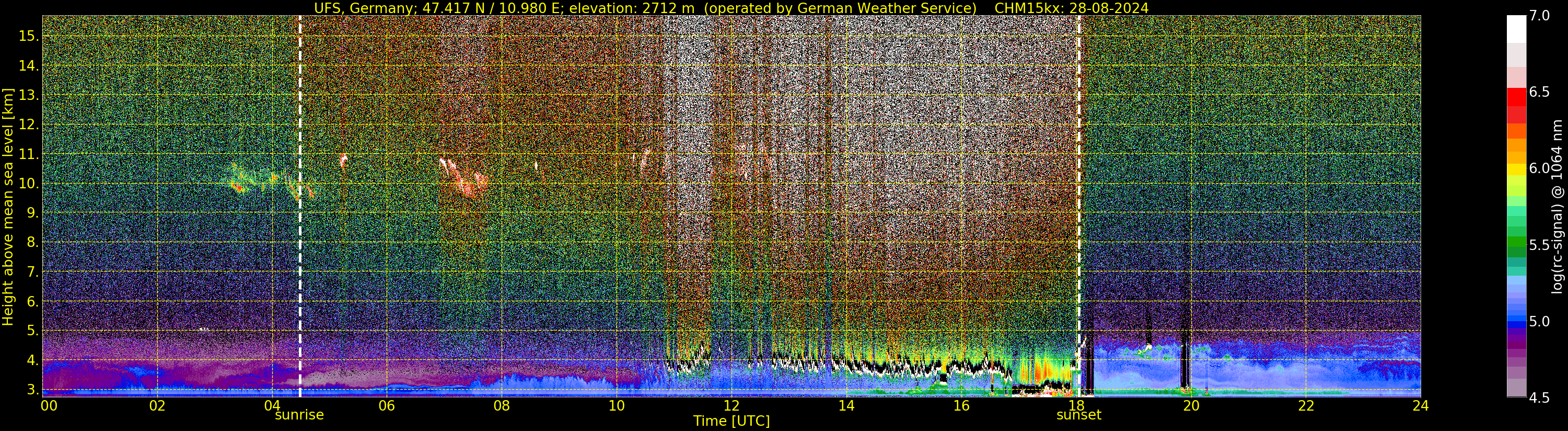
Task: Click the x-axis tick label '08'
Action: tap(502, 405)
